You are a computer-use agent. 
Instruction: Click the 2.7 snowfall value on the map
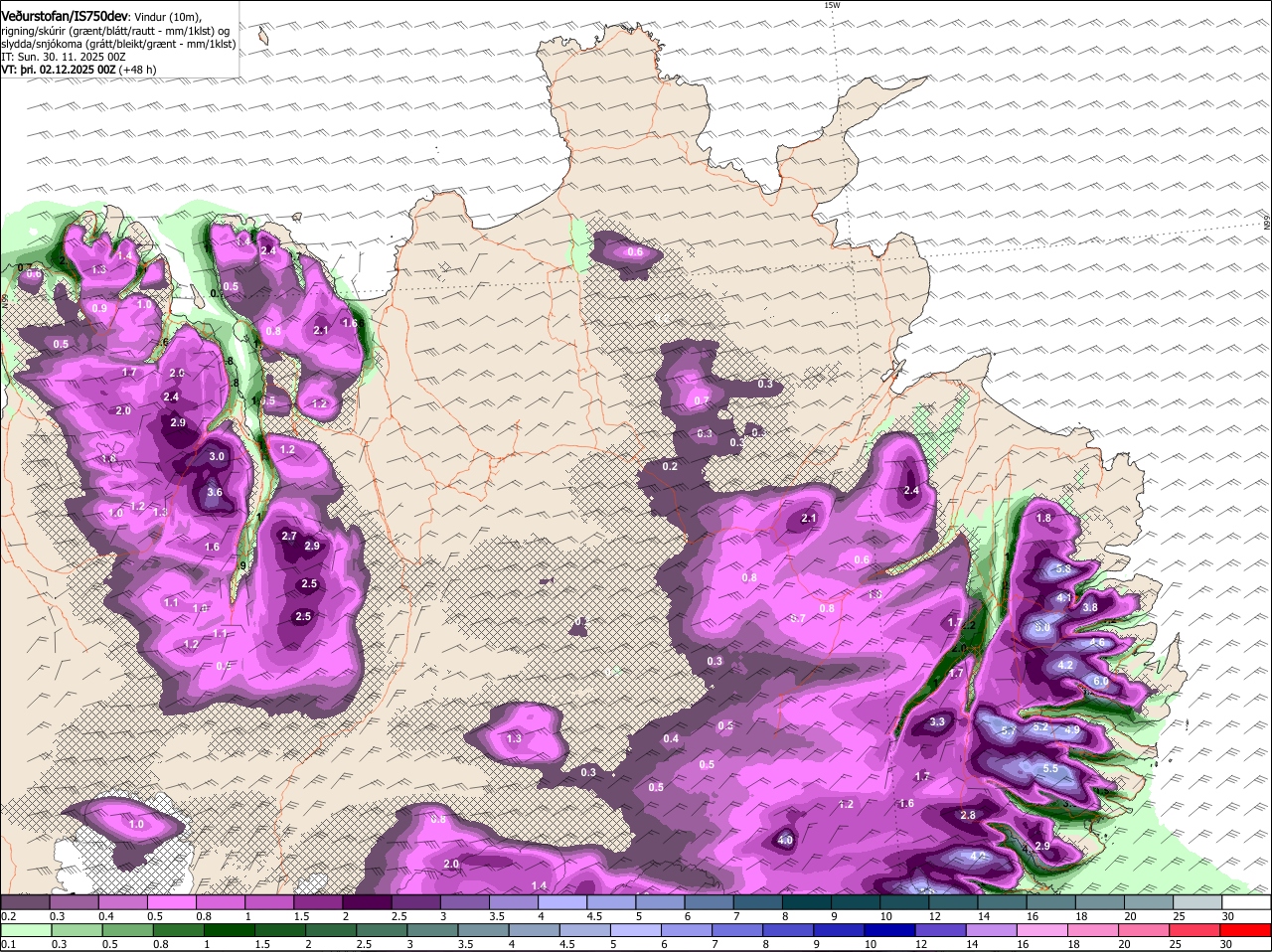[x=289, y=536]
